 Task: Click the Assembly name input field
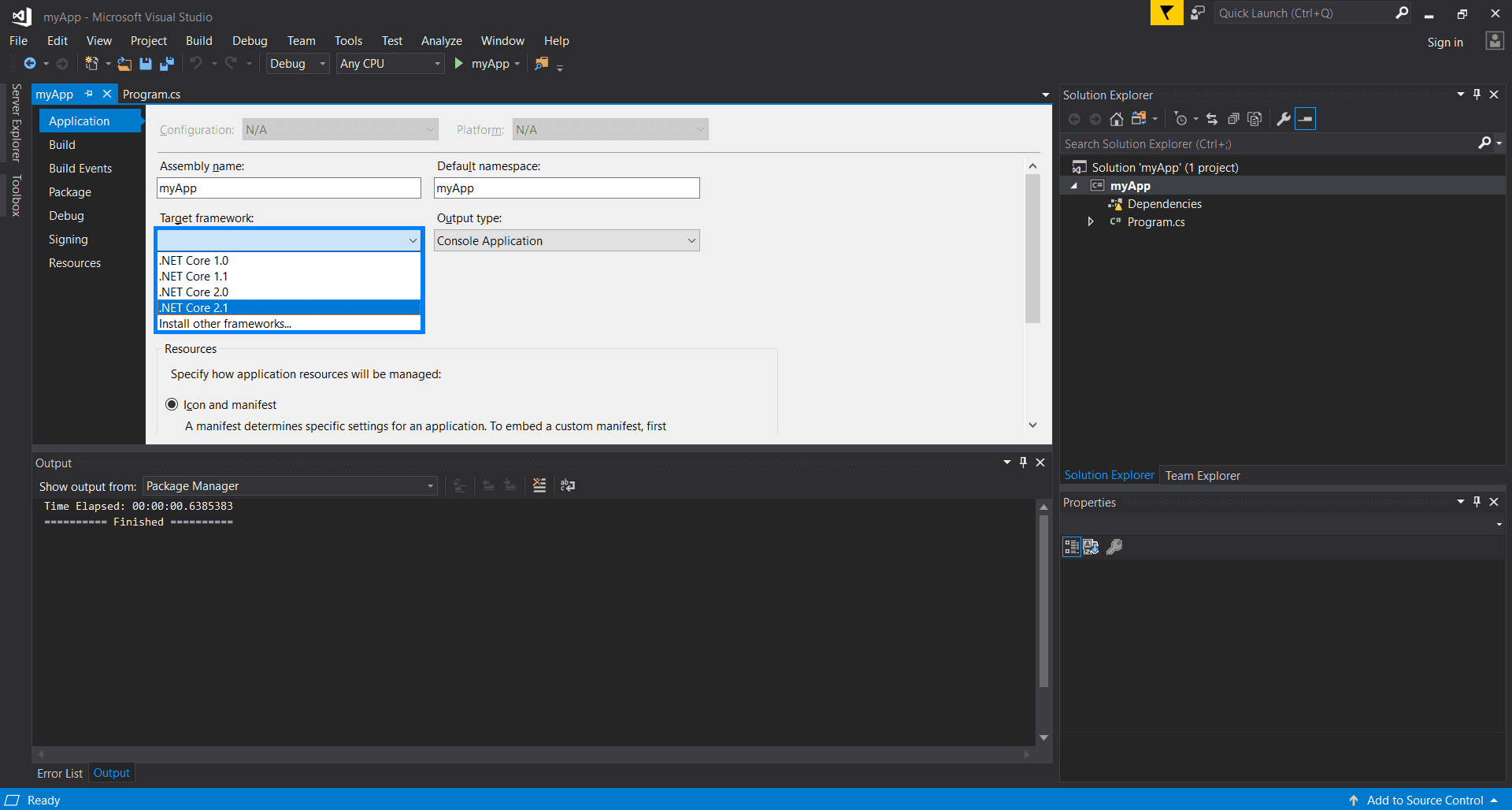289,188
